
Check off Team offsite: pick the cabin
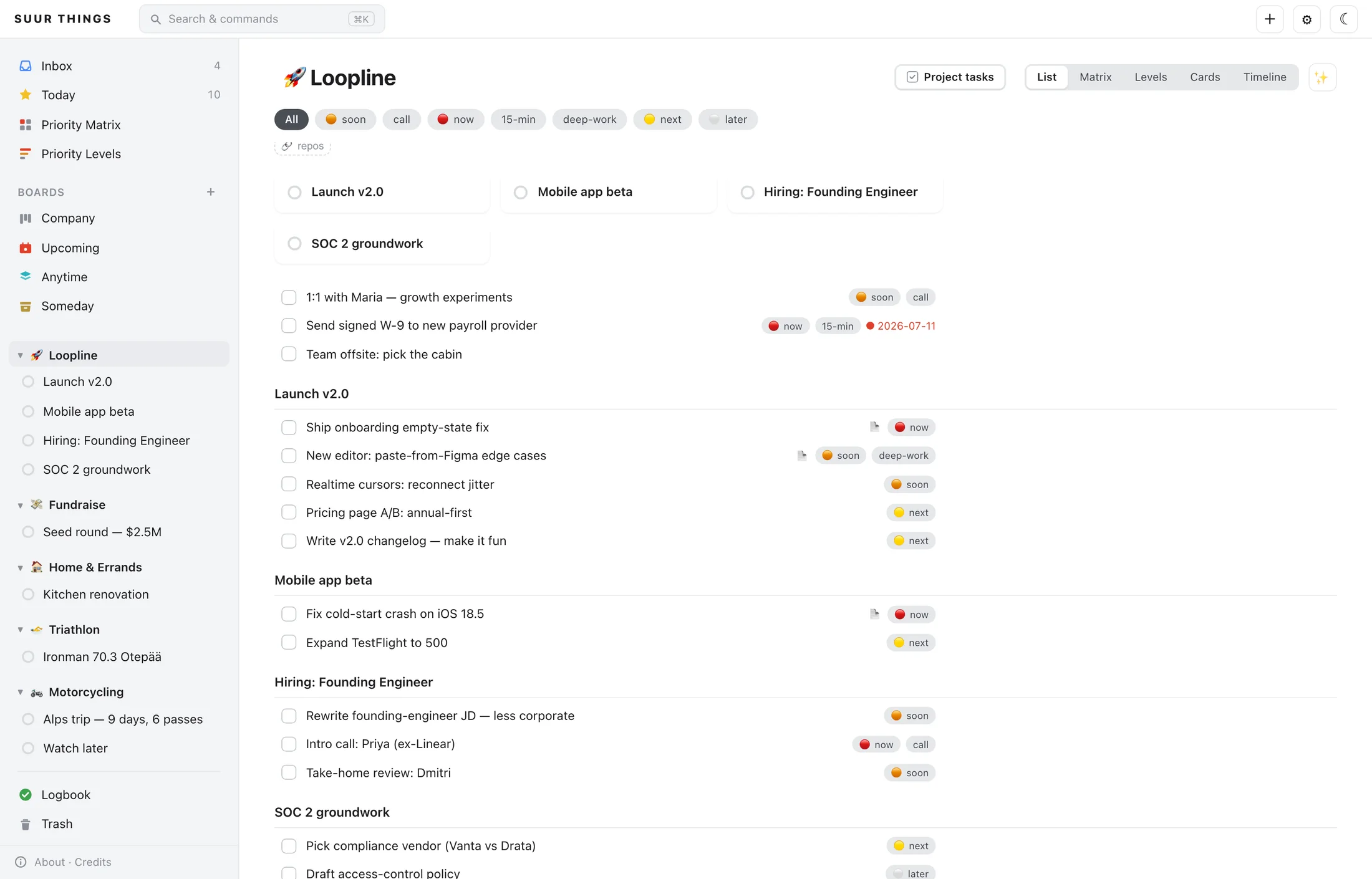point(289,354)
